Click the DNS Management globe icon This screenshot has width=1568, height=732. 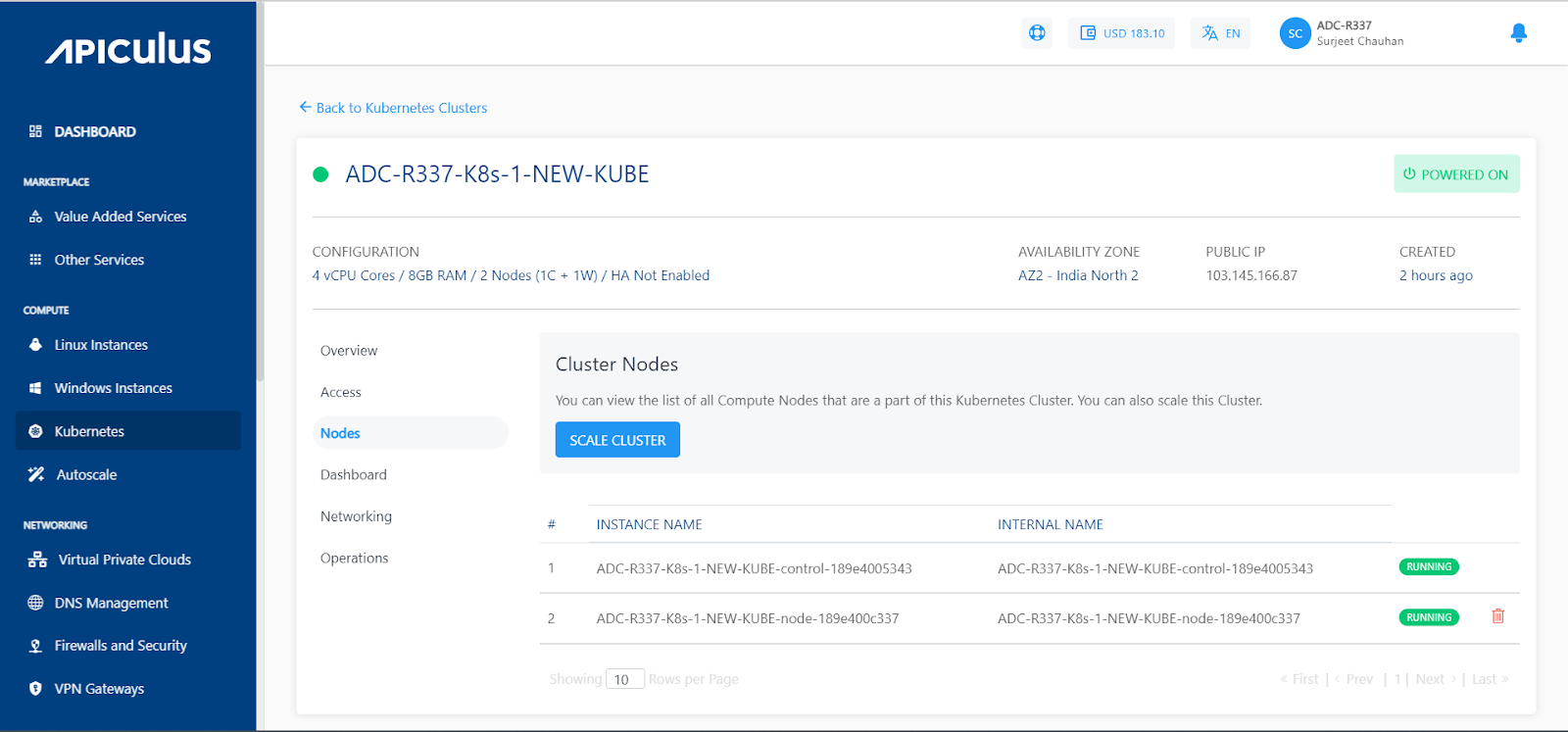click(35, 603)
